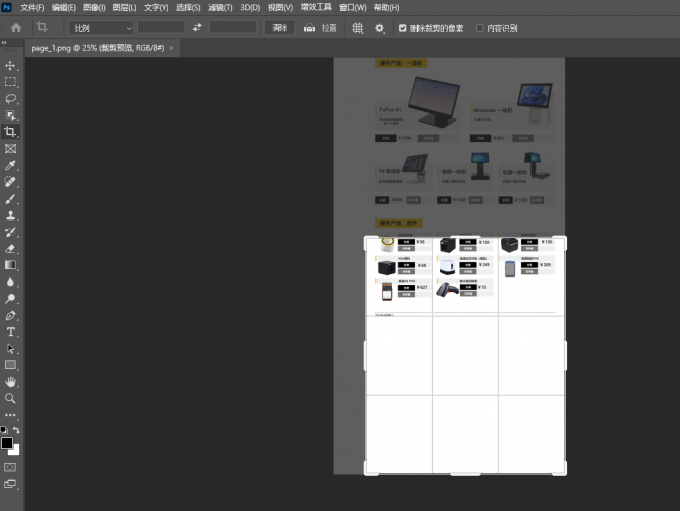Screen dimensions: 680x511
Task: Close the page_1.png document tab
Action: point(171,48)
